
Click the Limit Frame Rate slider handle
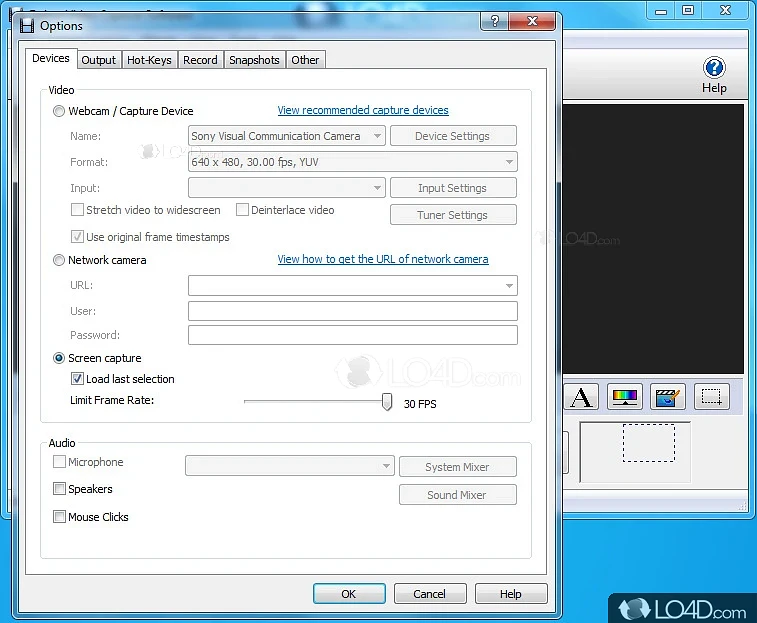click(387, 402)
